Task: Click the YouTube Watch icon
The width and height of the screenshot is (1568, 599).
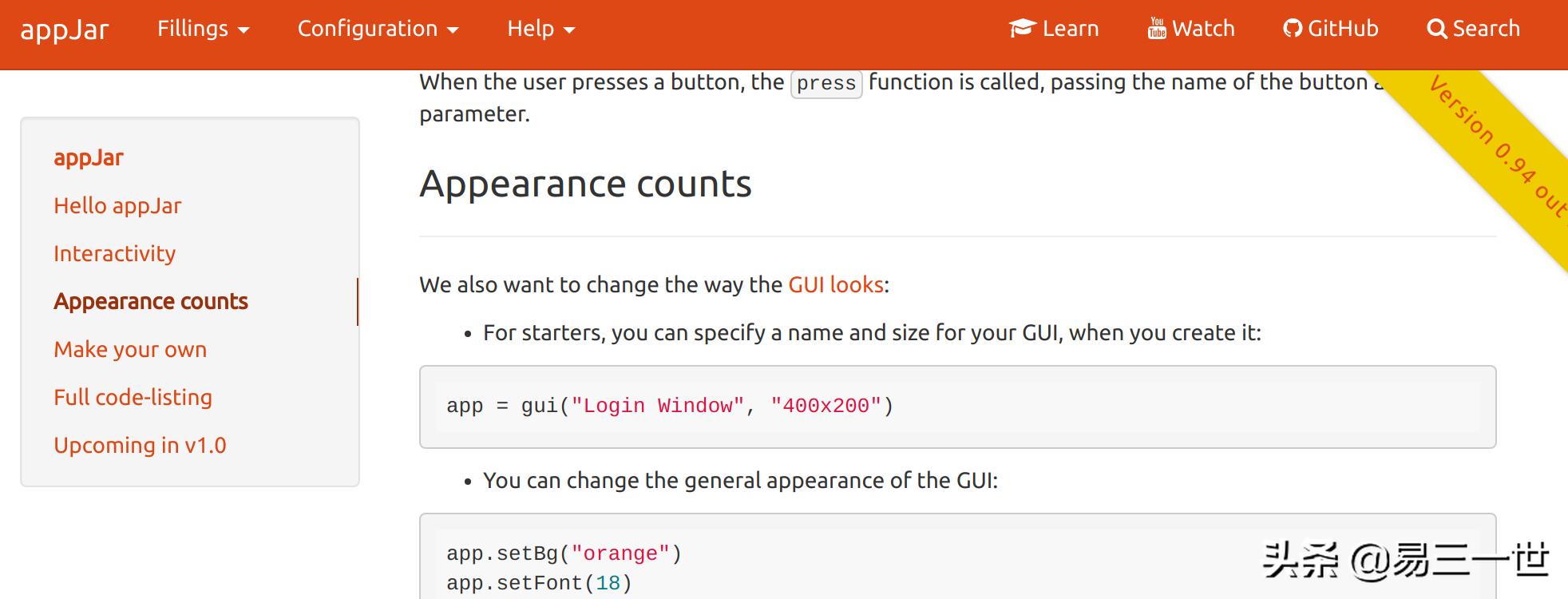Action: pyautogui.click(x=1157, y=29)
